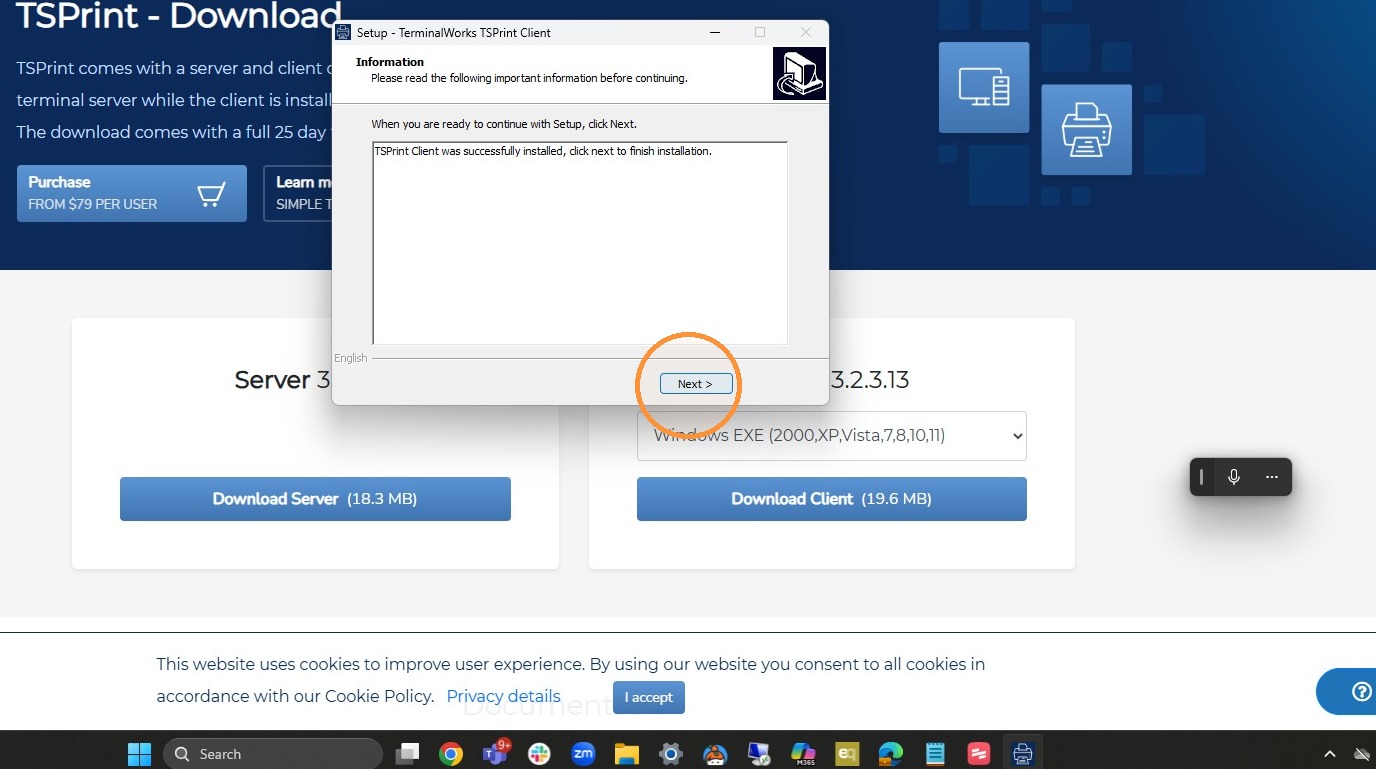This screenshot has height=769, width=1376.
Task: Open the three-dots menu on floating toolbar
Action: [x=1272, y=477]
